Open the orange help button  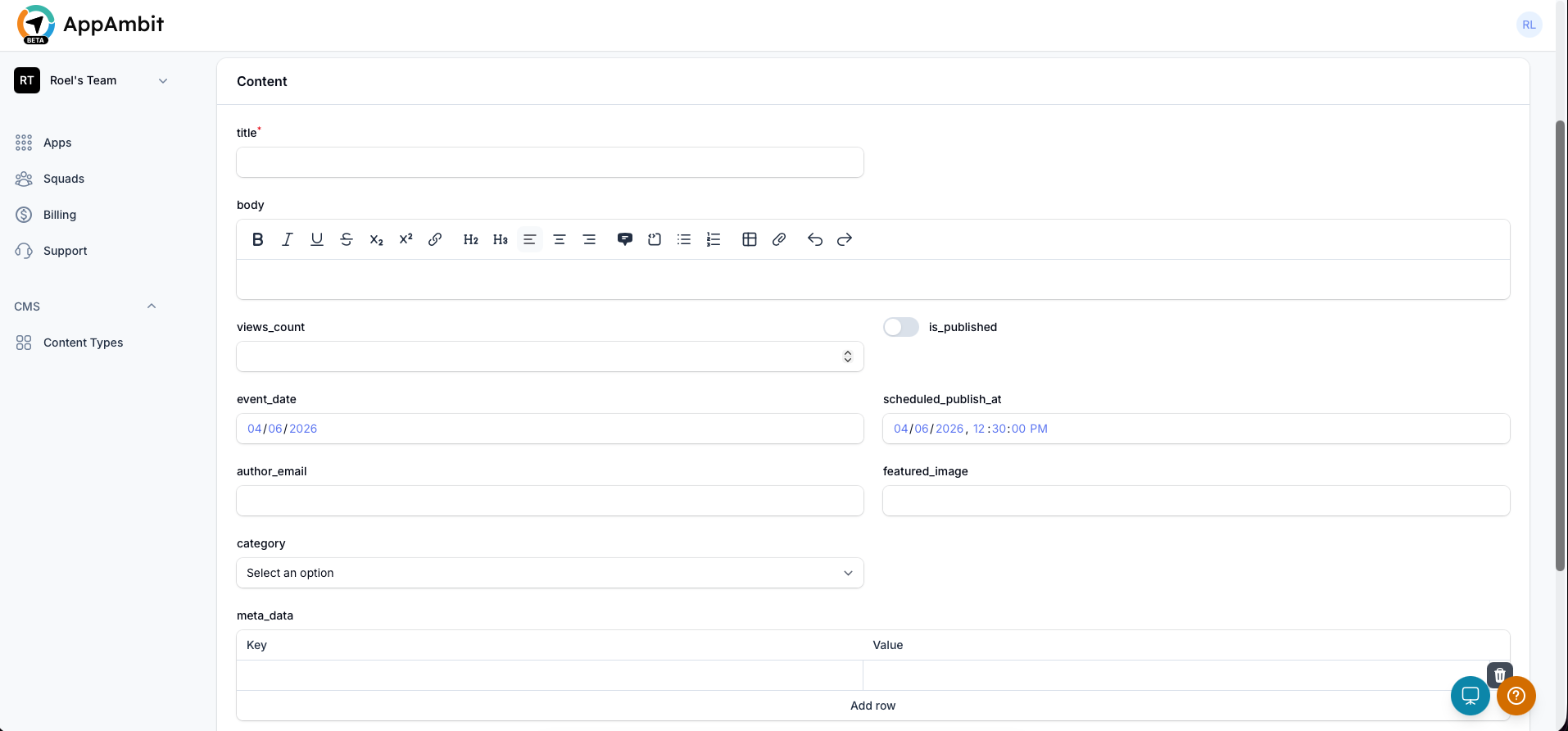1516,696
